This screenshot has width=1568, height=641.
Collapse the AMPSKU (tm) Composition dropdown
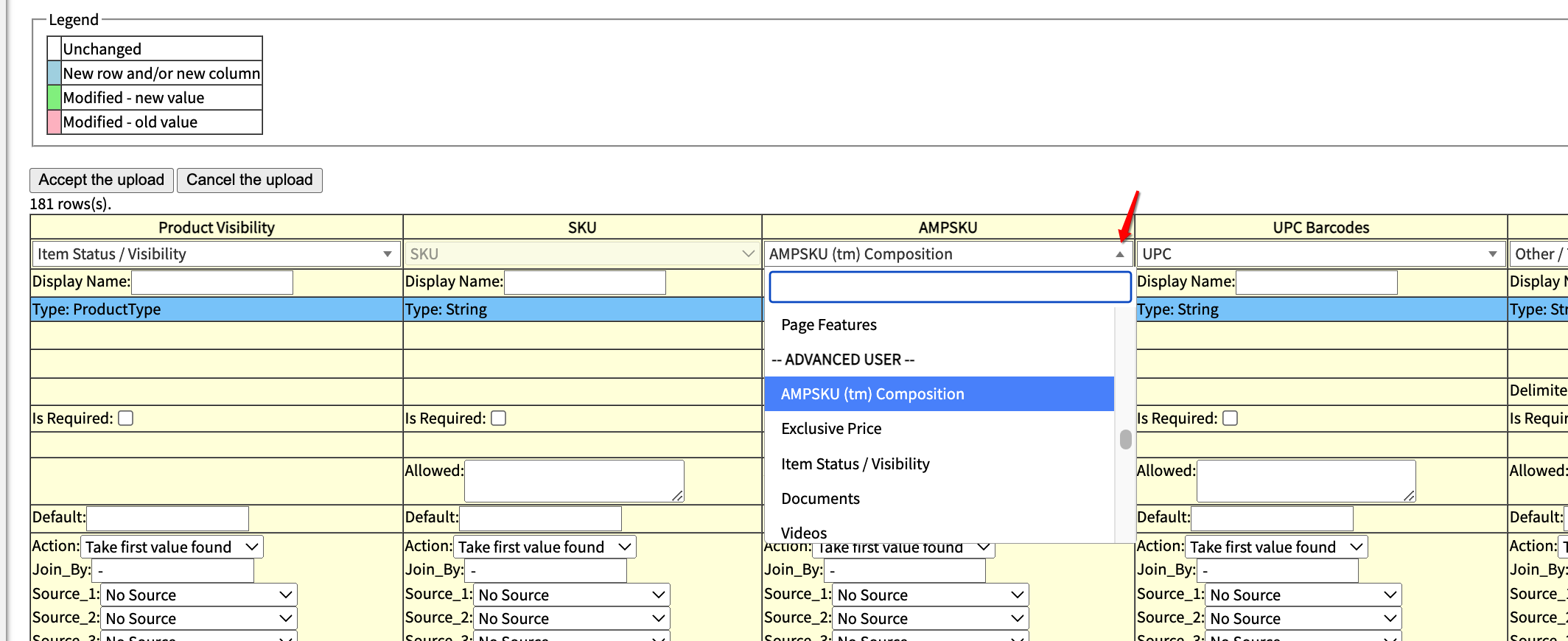(x=948, y=254)
